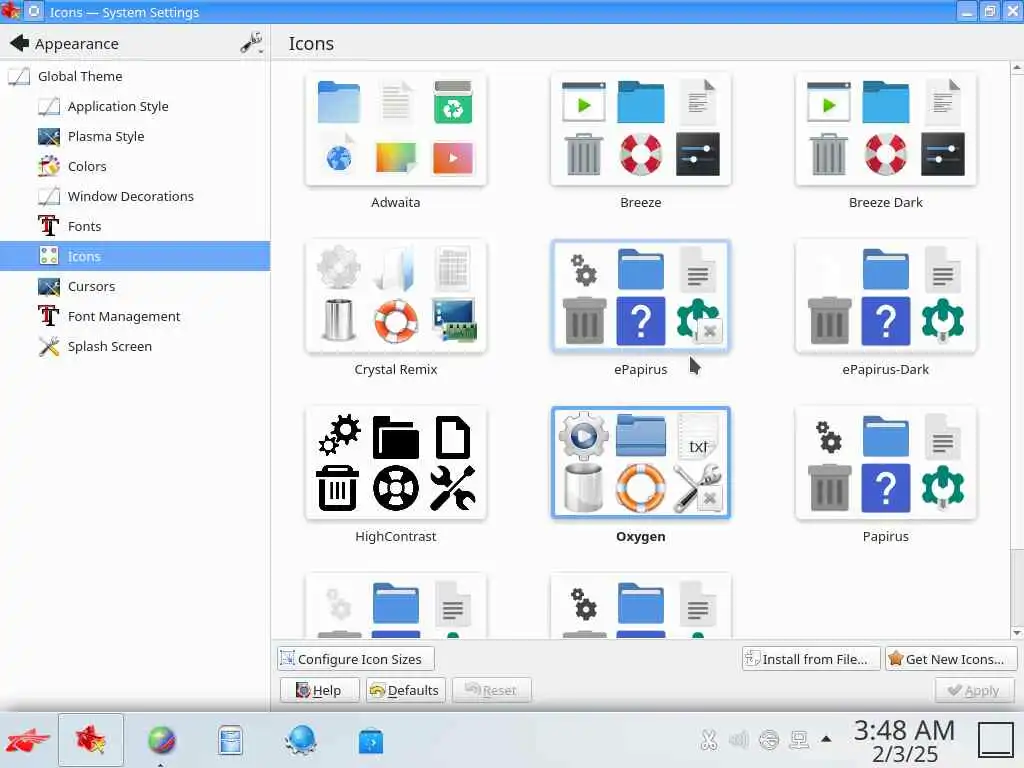Expand hidden system tray icons arrow

826,739
